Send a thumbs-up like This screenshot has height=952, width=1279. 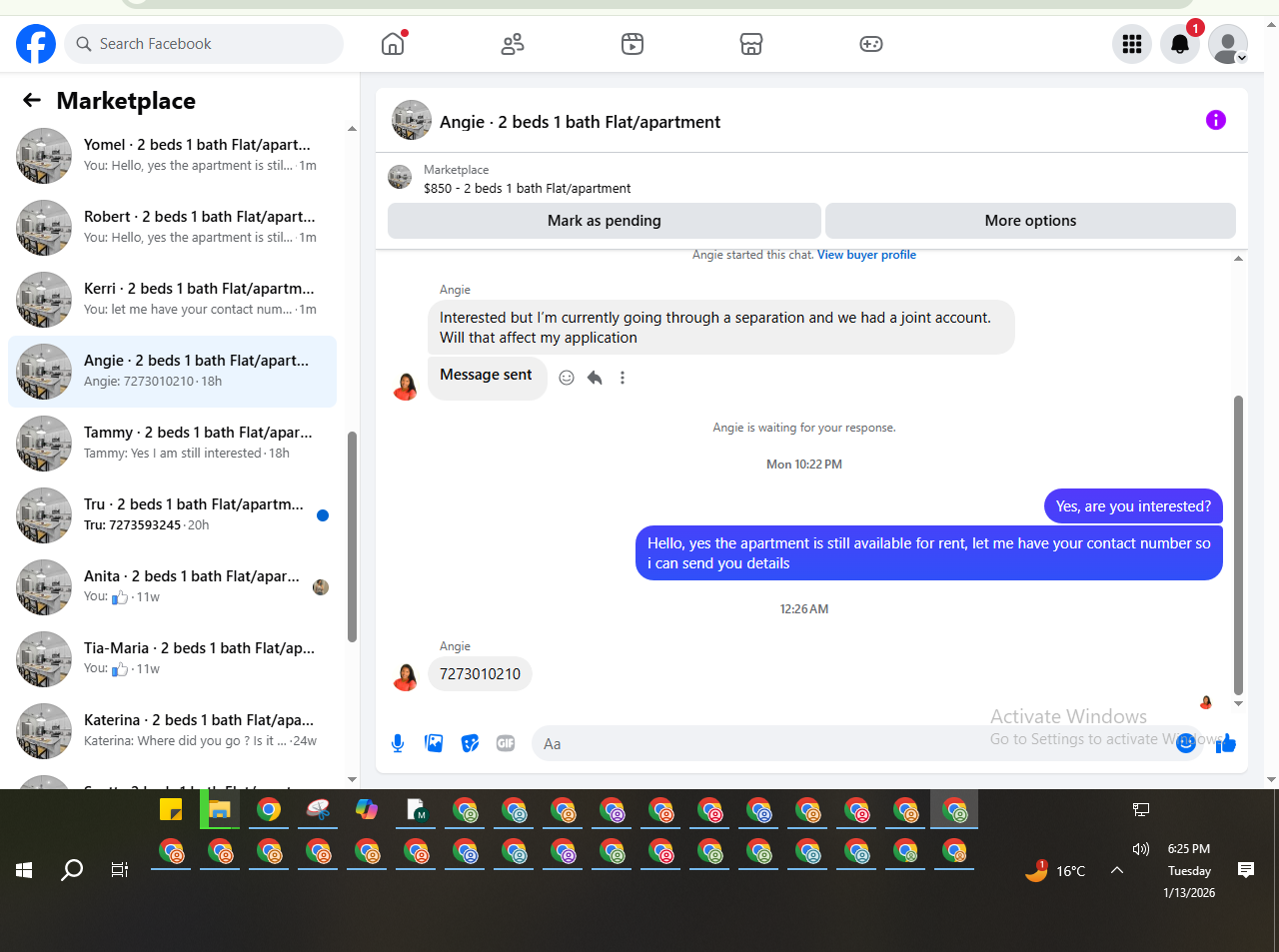point(1226,743)
